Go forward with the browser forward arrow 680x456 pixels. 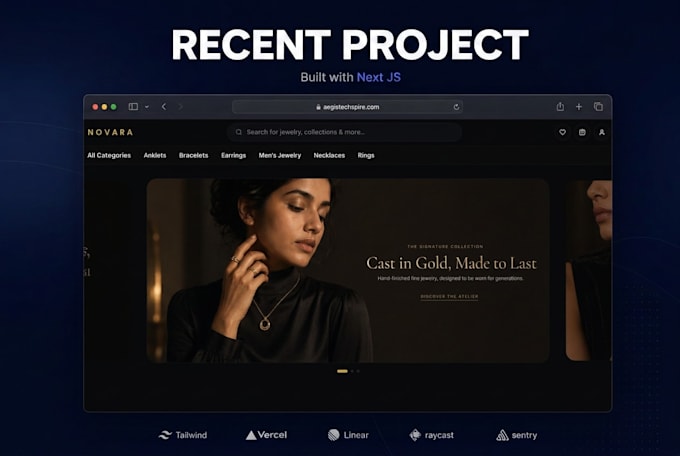[180, 107]
